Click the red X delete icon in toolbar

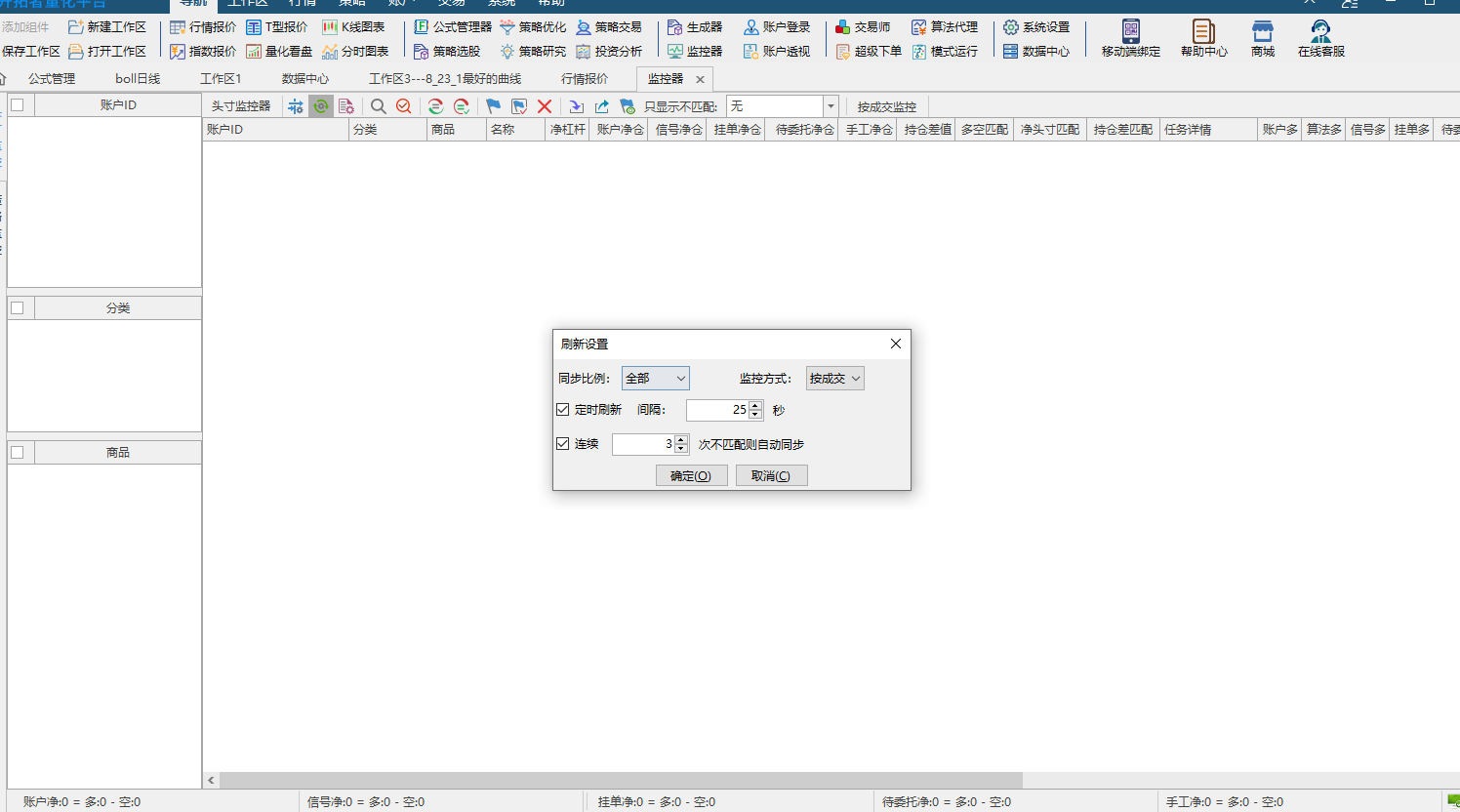[545, 106]
